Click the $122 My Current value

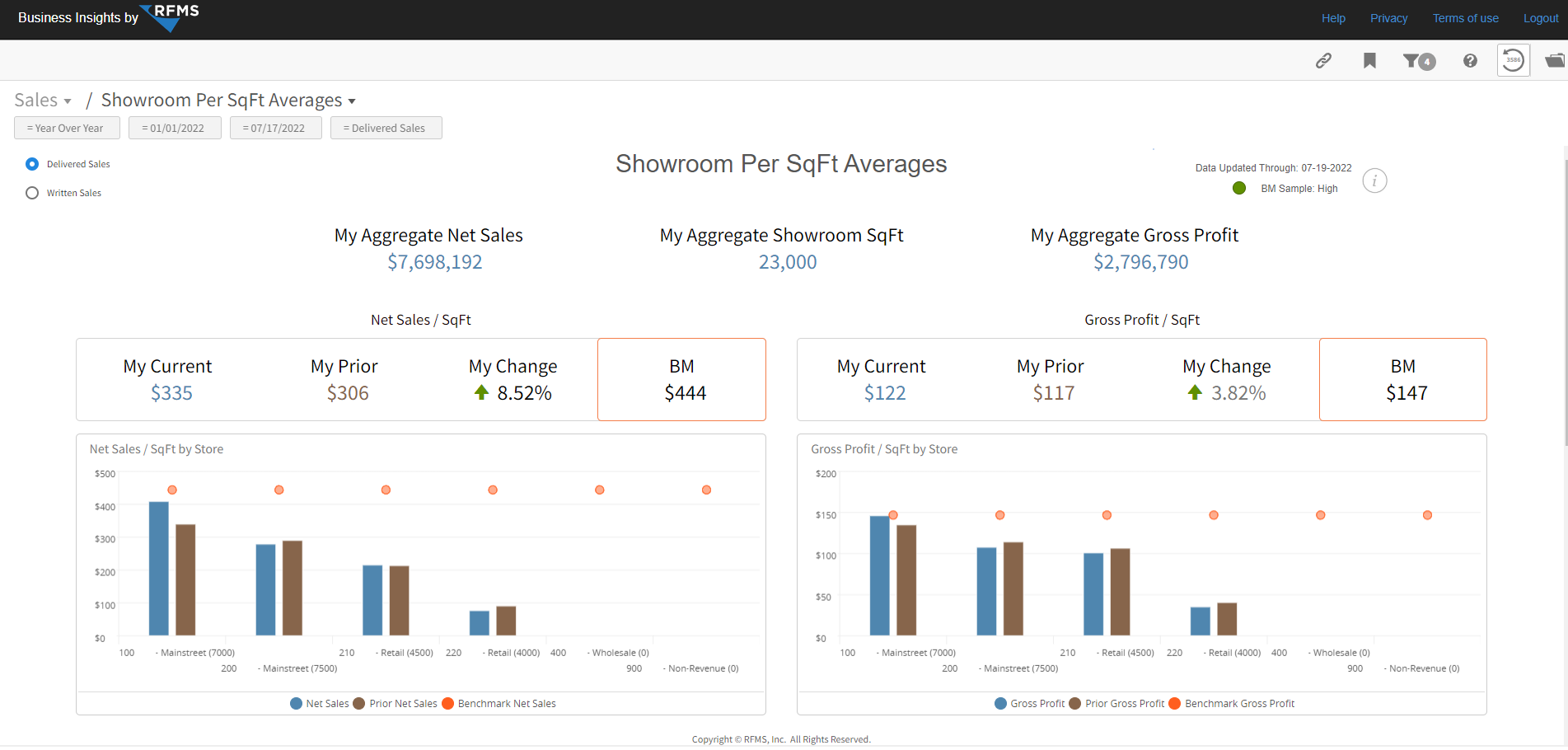(885, 393)
